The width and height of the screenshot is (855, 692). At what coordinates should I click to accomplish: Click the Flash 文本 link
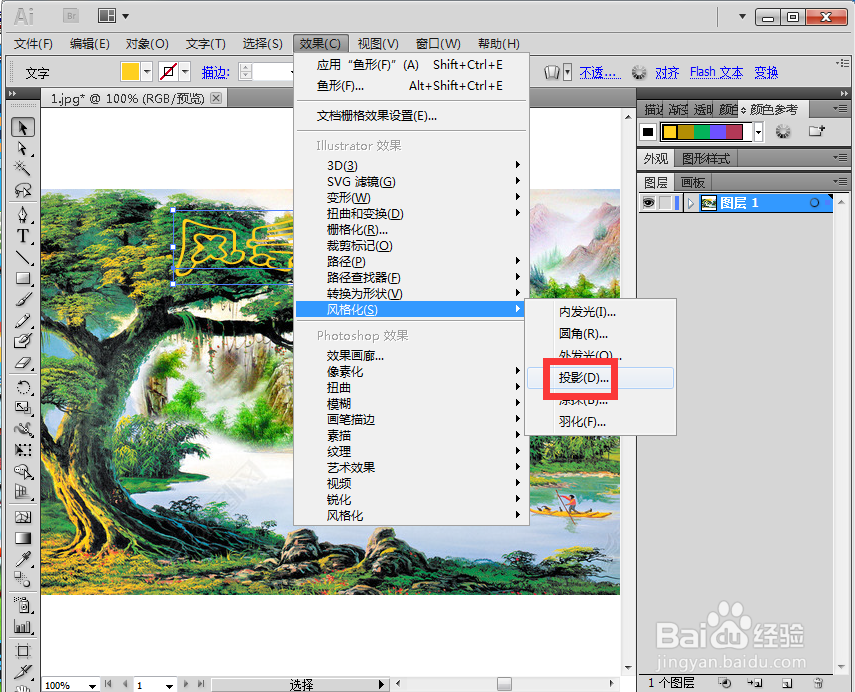(x=716, y=72)
